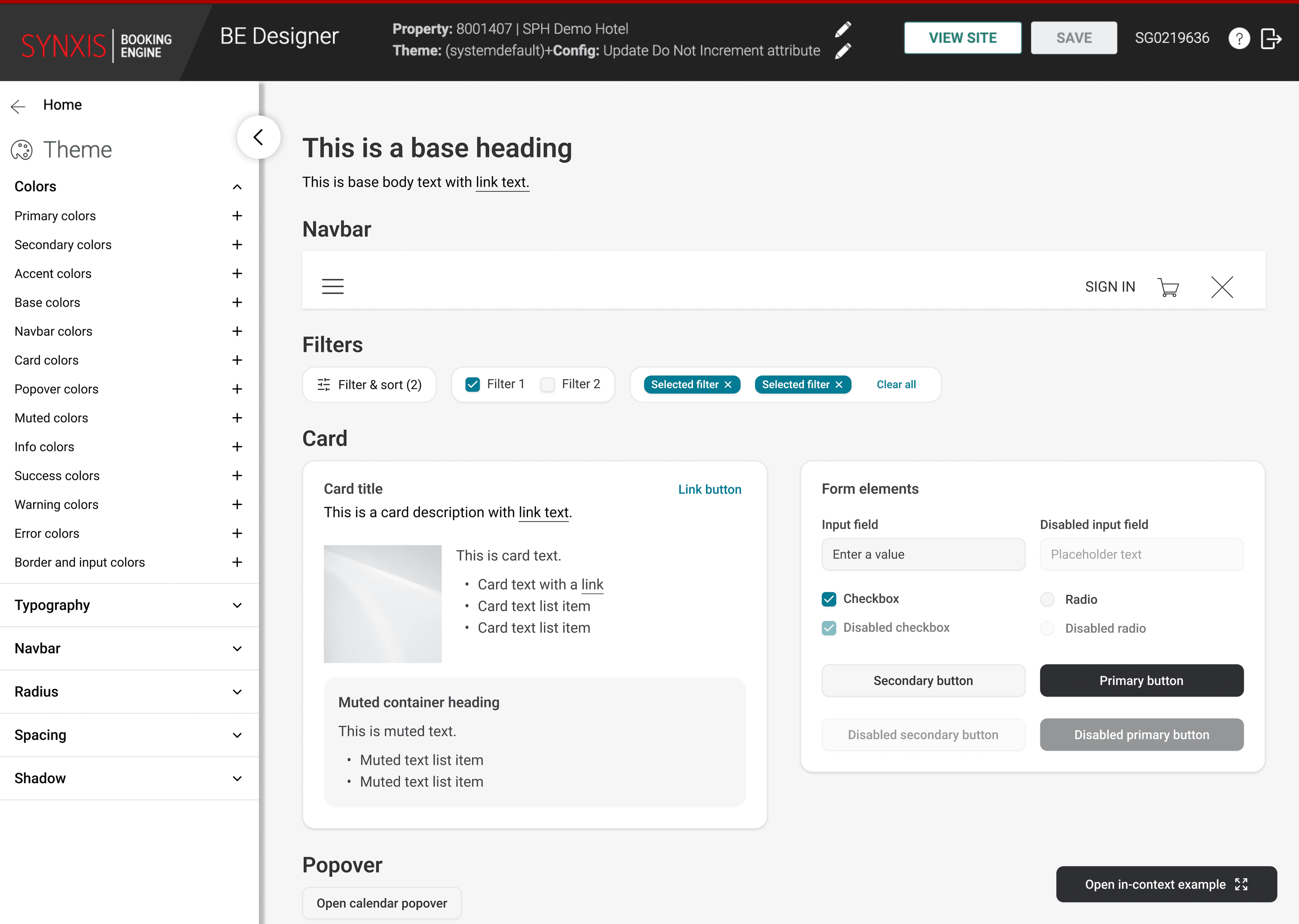Toggle the Filter 1 checkbox
Viewport: 1299px width, 924px height.
(473, 385)
